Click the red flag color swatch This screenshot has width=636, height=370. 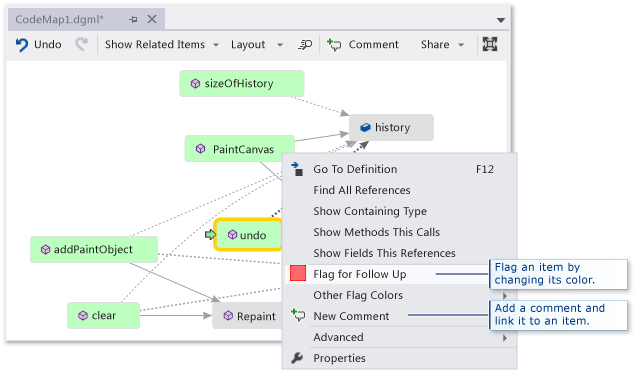click(x=298, y=273)
